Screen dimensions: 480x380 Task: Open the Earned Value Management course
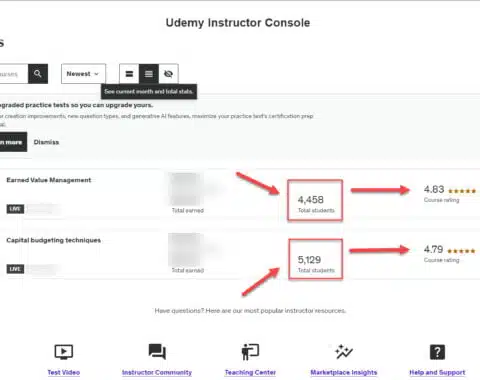49,180
